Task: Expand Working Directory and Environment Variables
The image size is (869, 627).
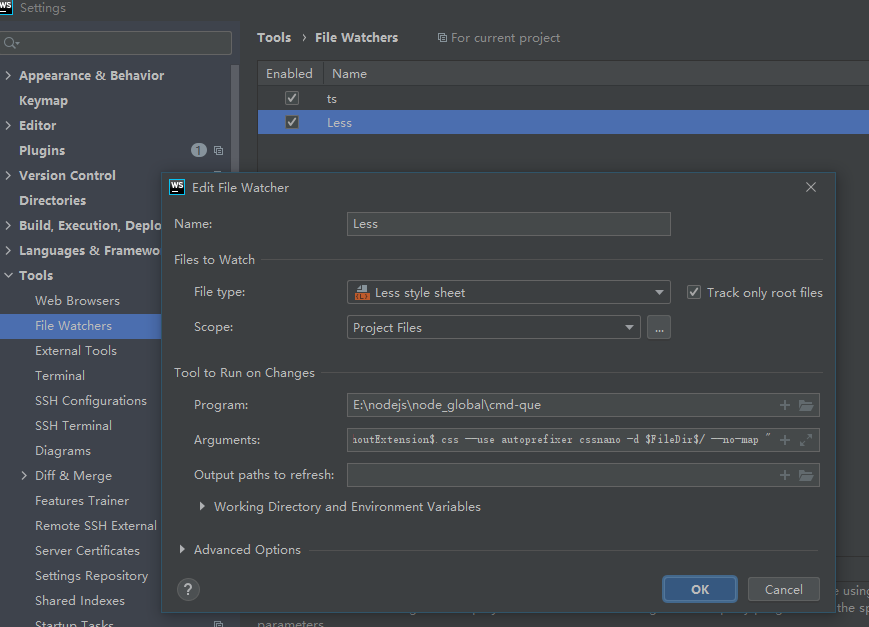Action: point(202,506)
